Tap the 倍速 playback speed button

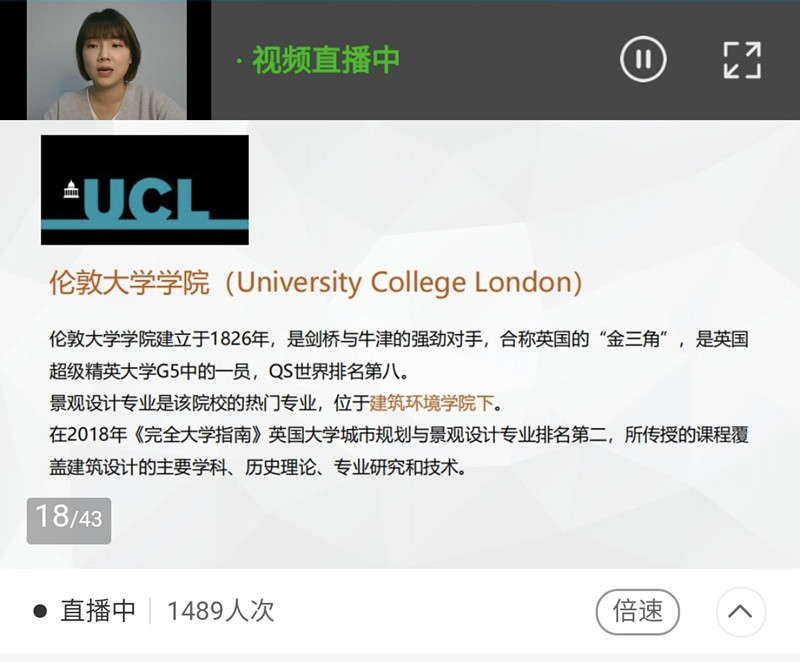coord(637,611)
